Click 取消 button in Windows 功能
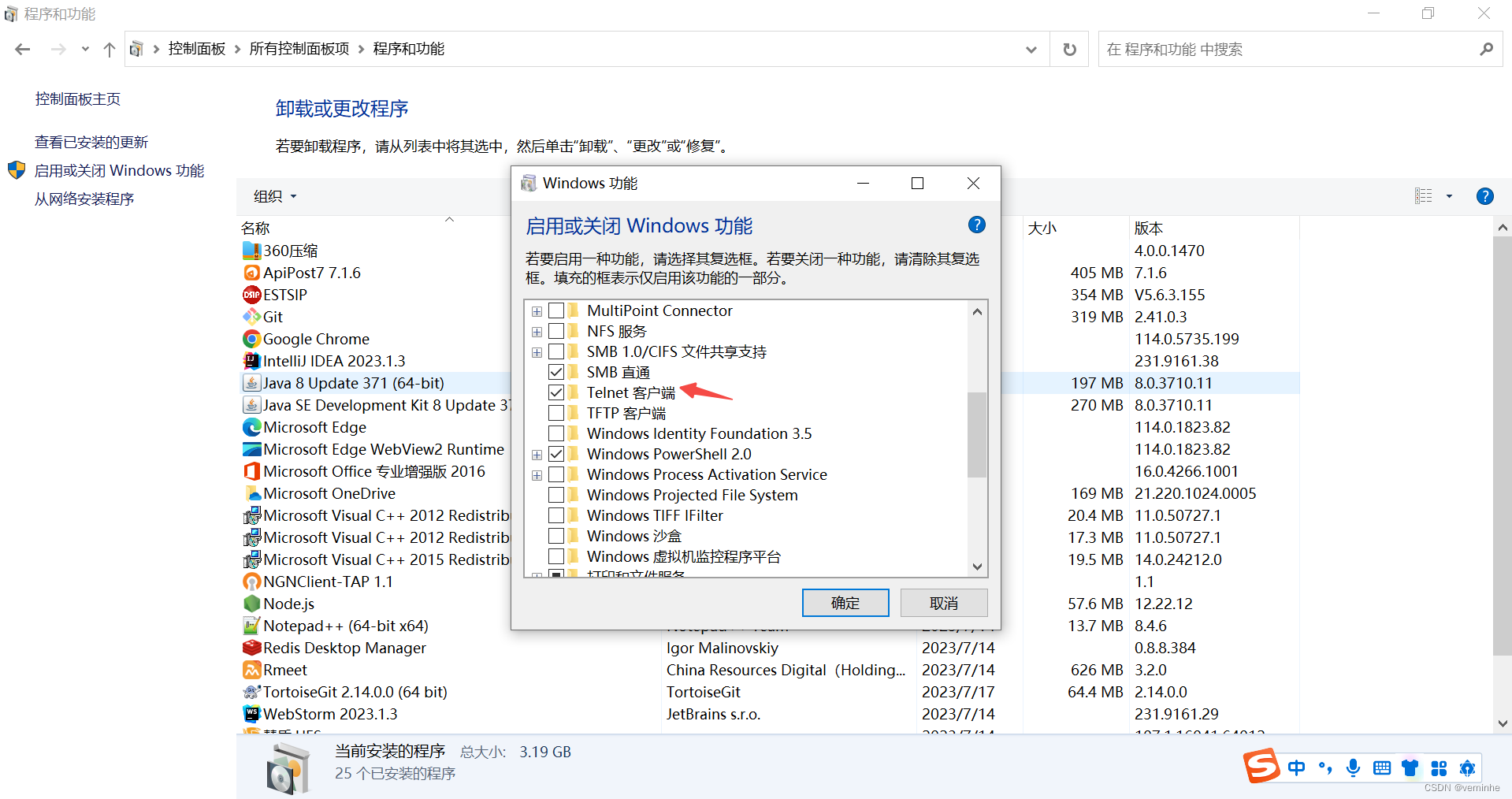 tap(944, 603)
